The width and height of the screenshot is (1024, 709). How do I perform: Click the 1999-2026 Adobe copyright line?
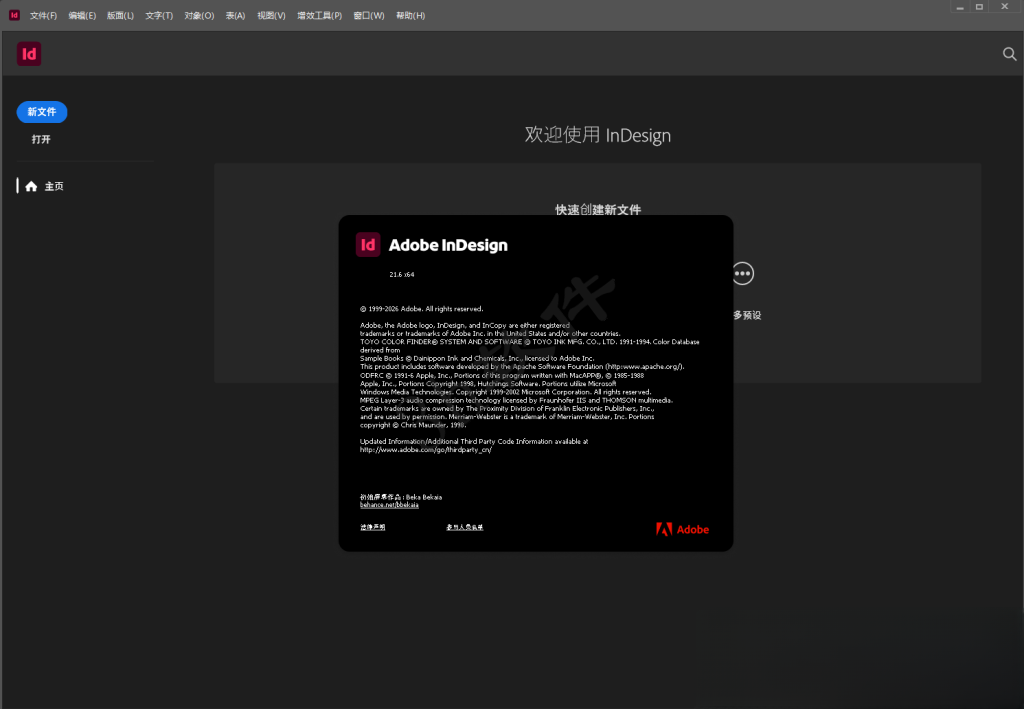pos(422,309)
